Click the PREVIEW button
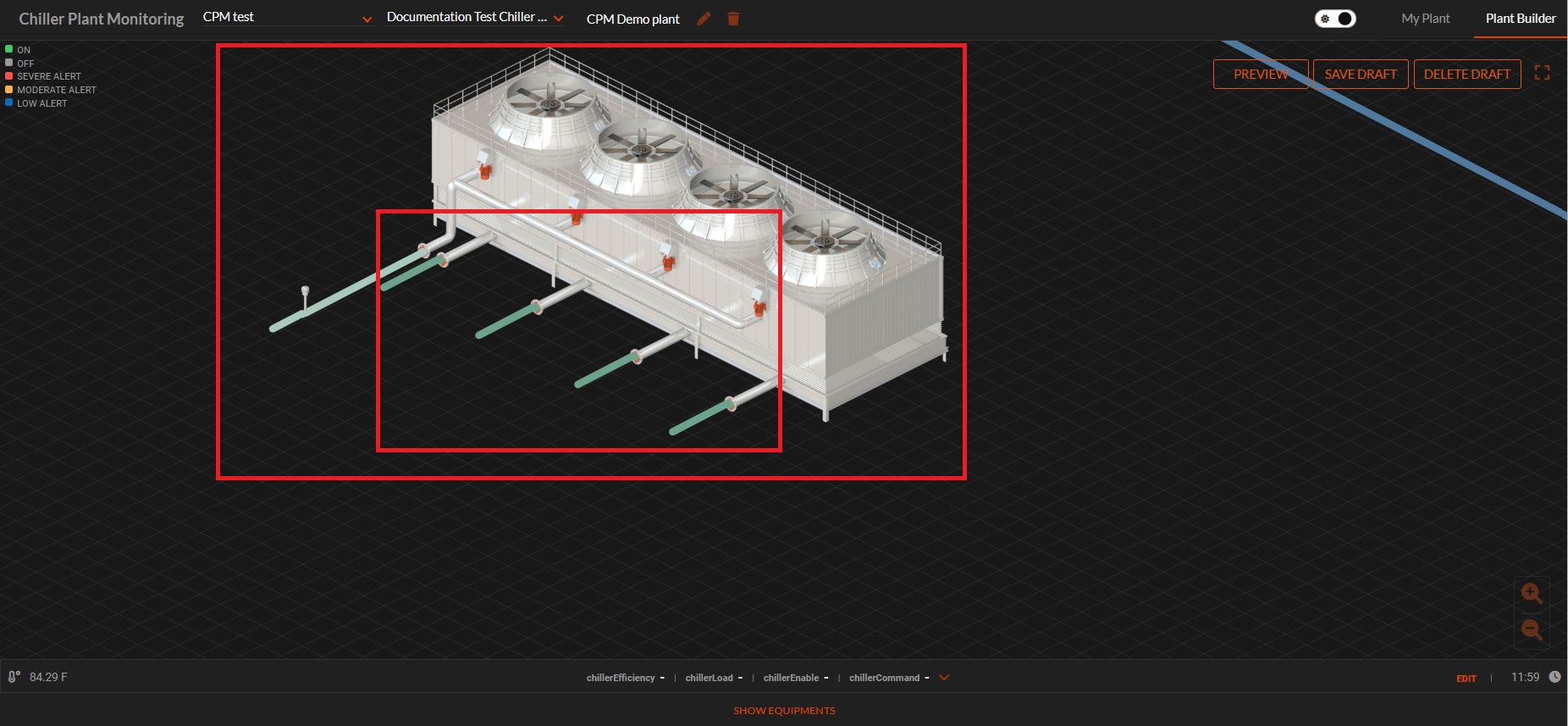The width and height of the screenshot is (1568, 726). point(1261,75)
